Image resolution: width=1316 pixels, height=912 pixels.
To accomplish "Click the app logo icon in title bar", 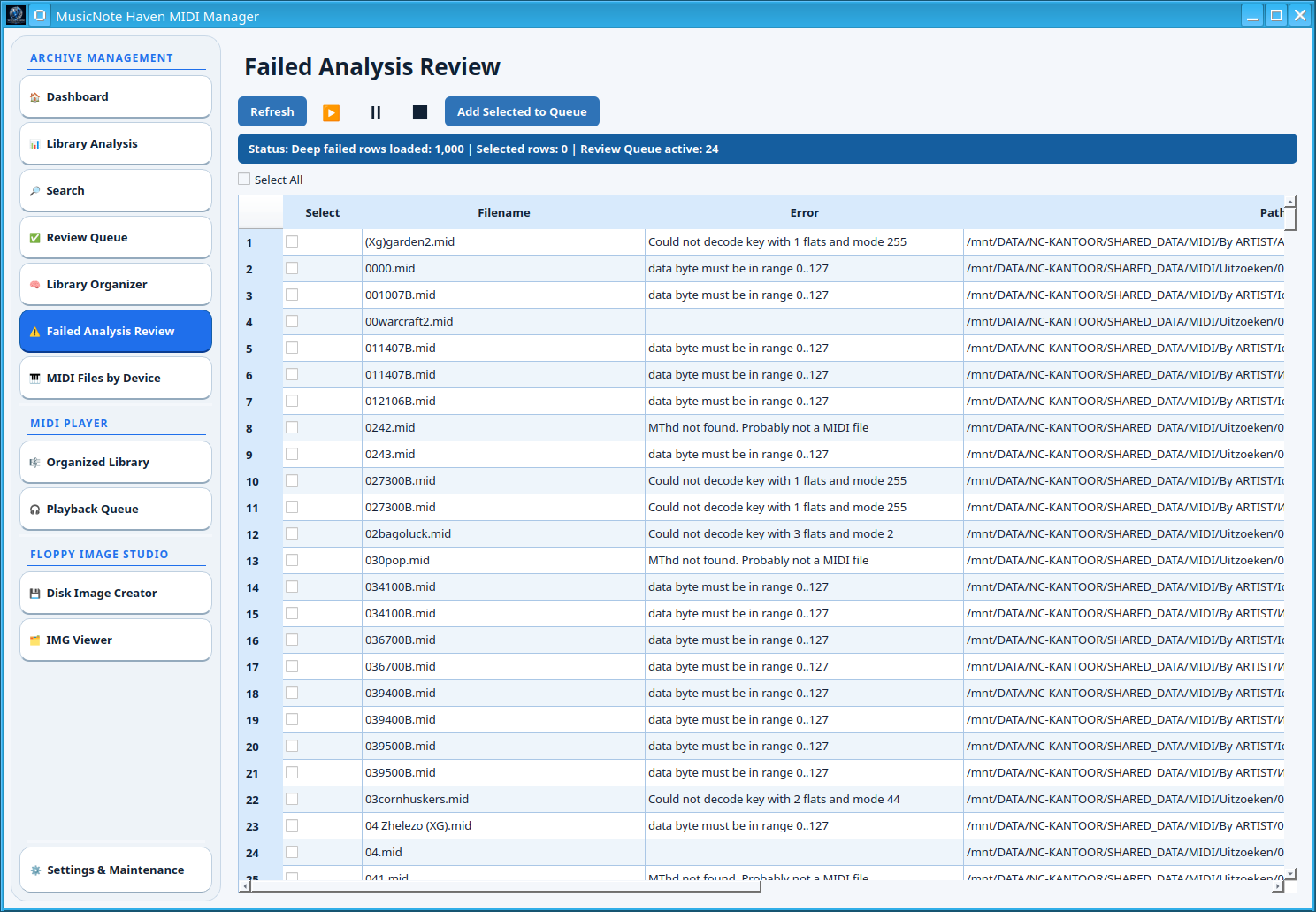I will pyautogui.click(x=16, y=15).
